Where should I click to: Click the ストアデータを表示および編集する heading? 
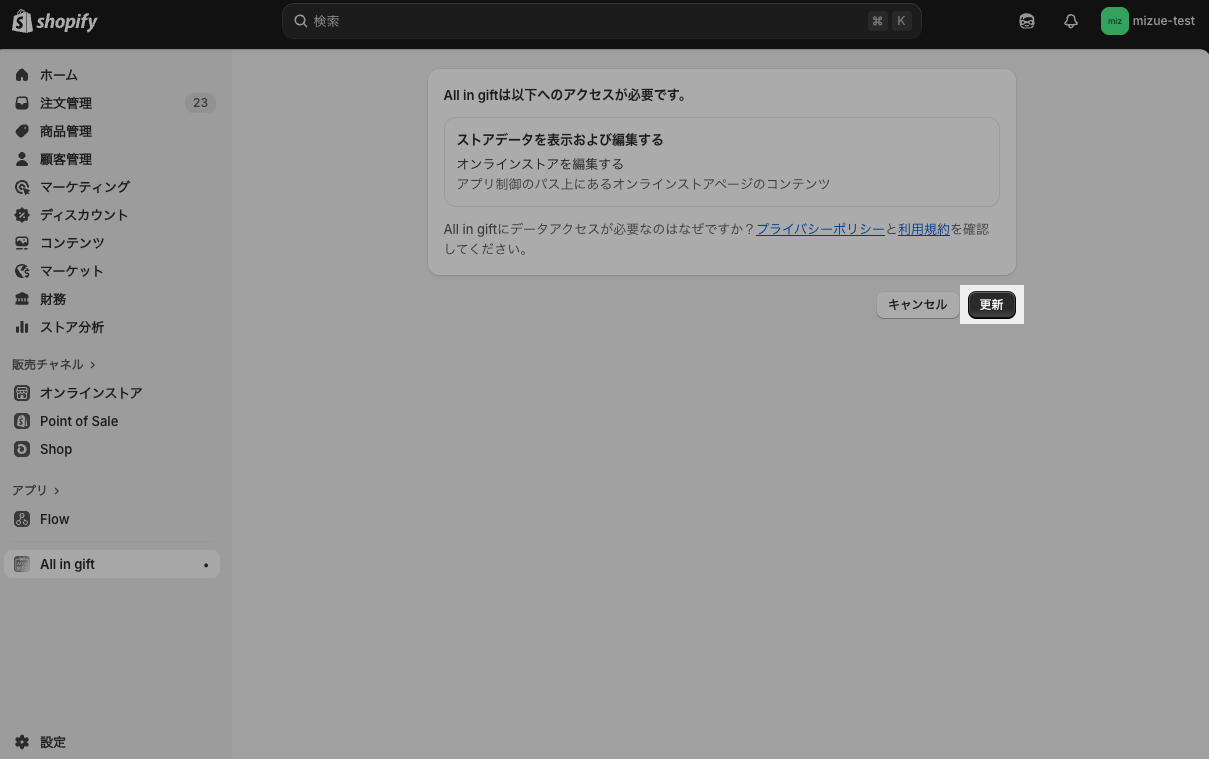click(x=560, y=140)
